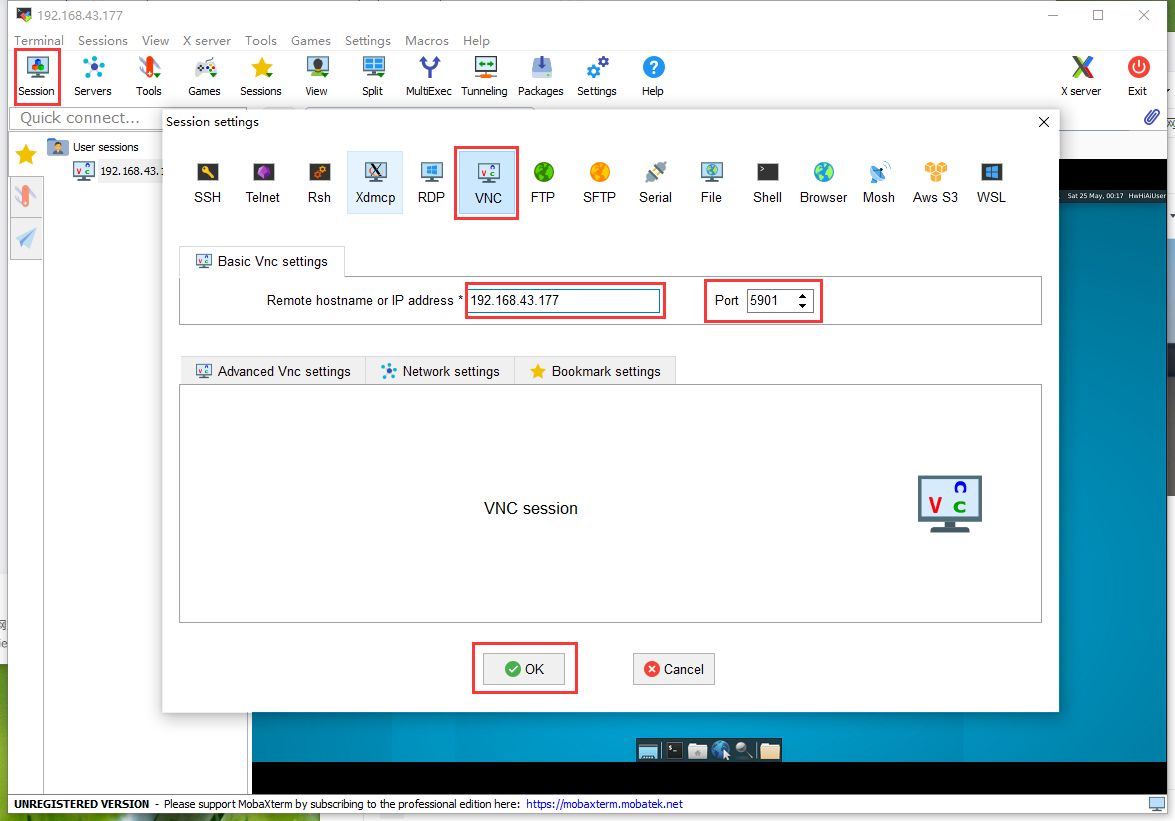Switch to Bookmark settings tab
The image size is (1175, 821).
(x=596, y=371)
